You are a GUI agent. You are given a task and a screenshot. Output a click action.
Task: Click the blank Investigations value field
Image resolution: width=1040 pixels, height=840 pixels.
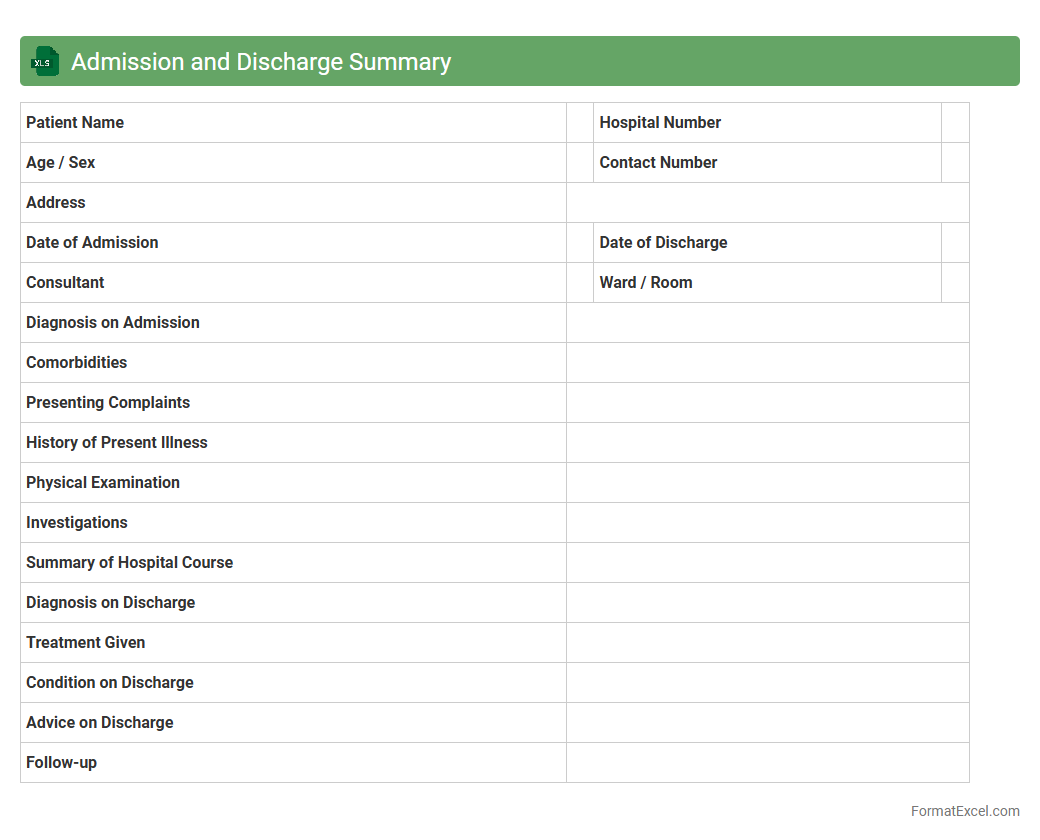point(767,523)
